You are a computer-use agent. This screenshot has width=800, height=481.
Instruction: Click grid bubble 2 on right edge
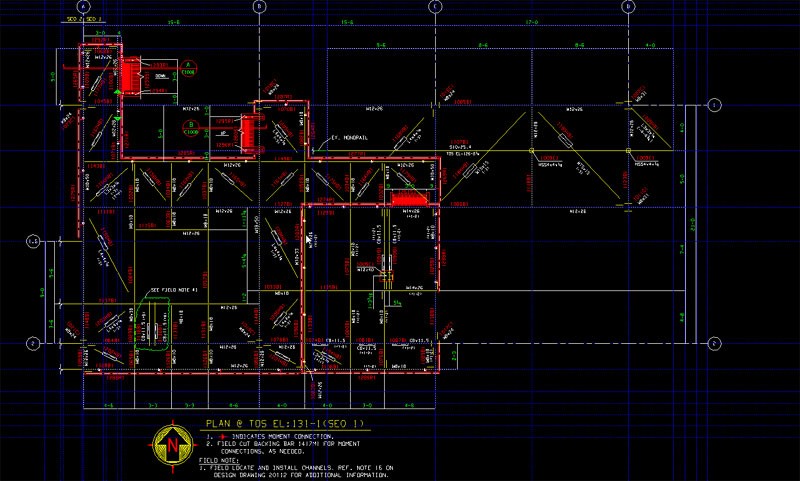point(715,343)
